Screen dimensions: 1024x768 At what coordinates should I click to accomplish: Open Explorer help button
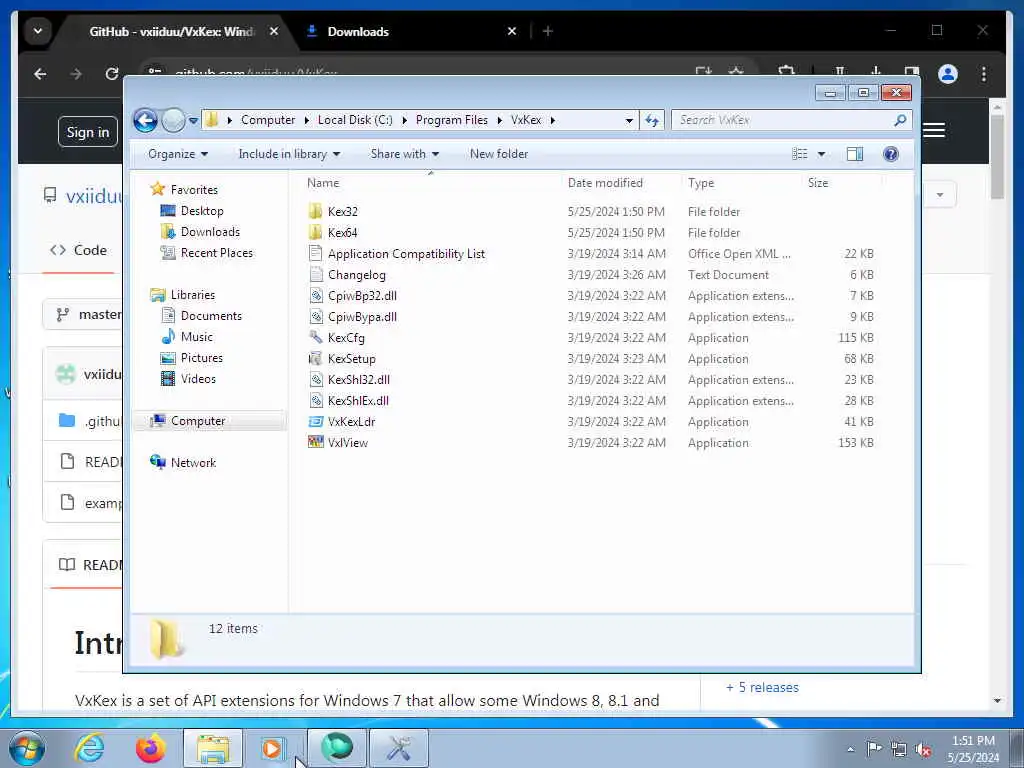point(890,154)
